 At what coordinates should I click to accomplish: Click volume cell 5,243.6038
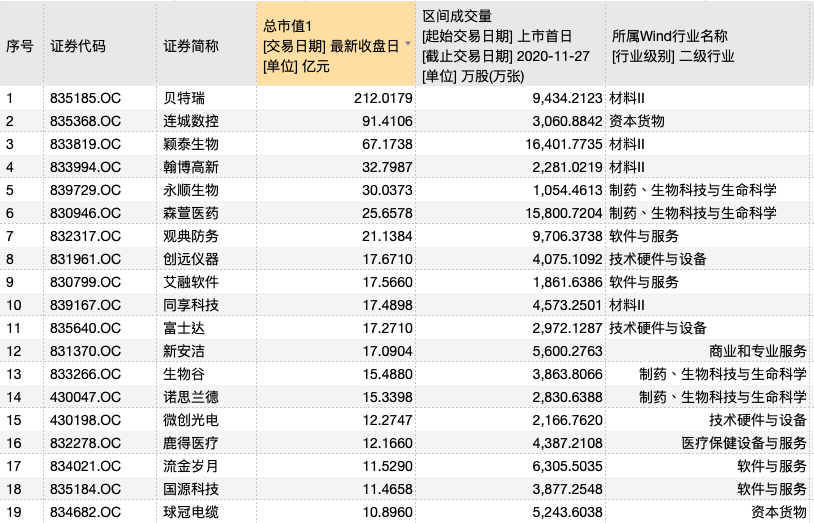pos(567,512)
